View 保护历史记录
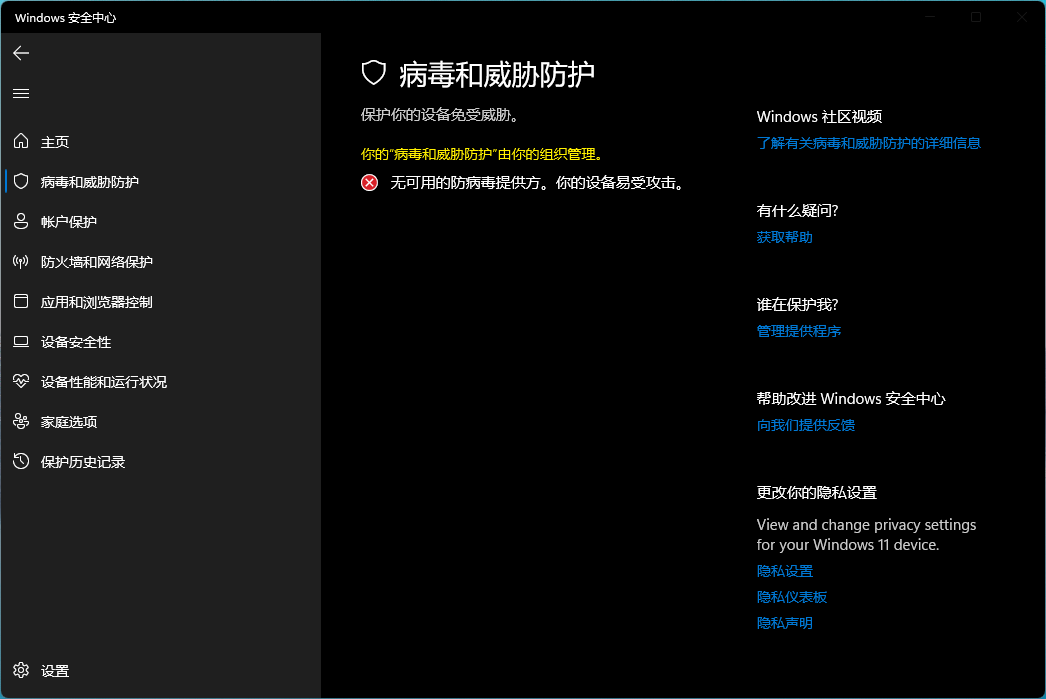This screenshot has width=1046, height=699. (161, 462)
